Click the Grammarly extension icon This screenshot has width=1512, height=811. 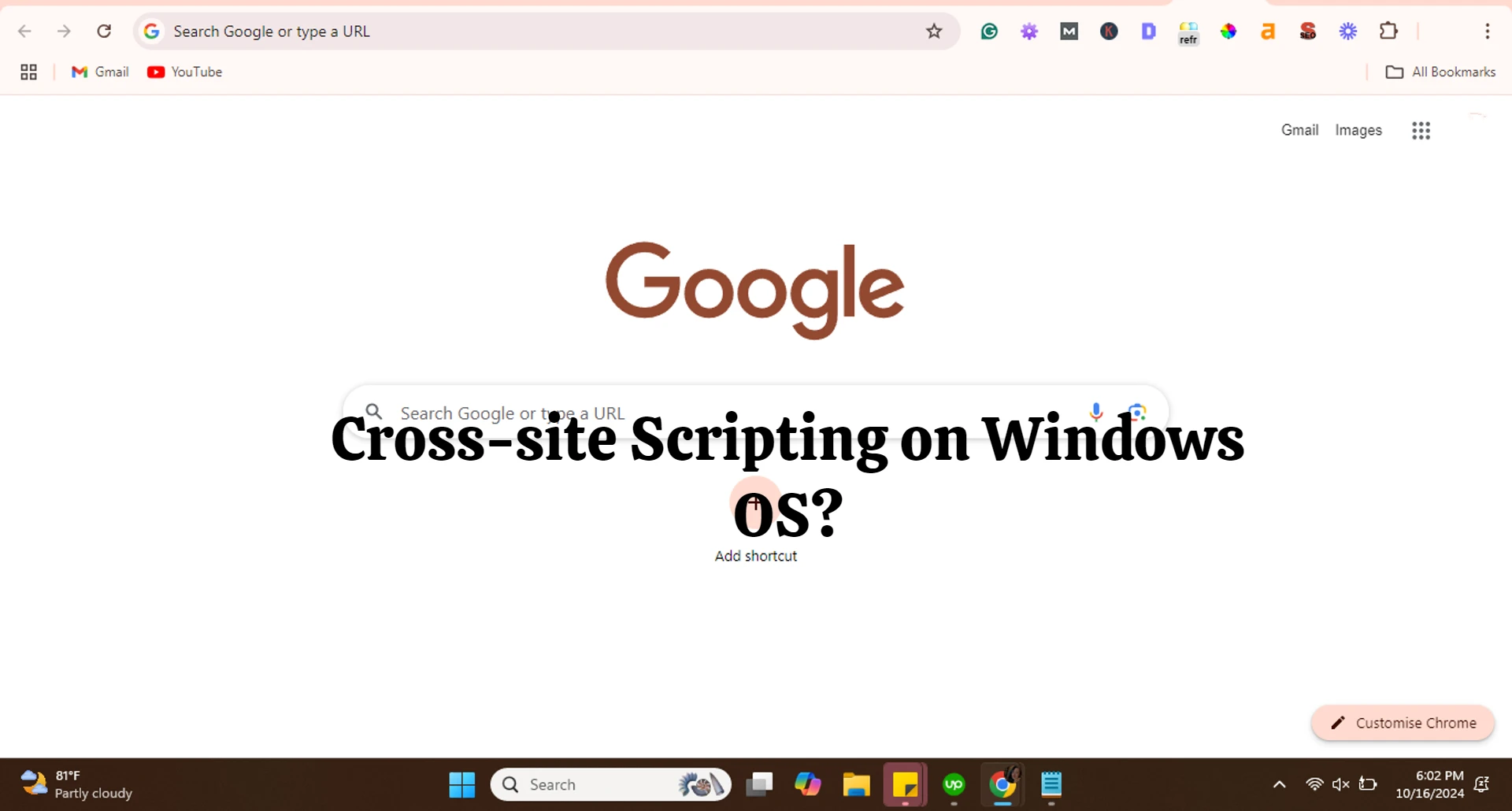click(989, 31)
